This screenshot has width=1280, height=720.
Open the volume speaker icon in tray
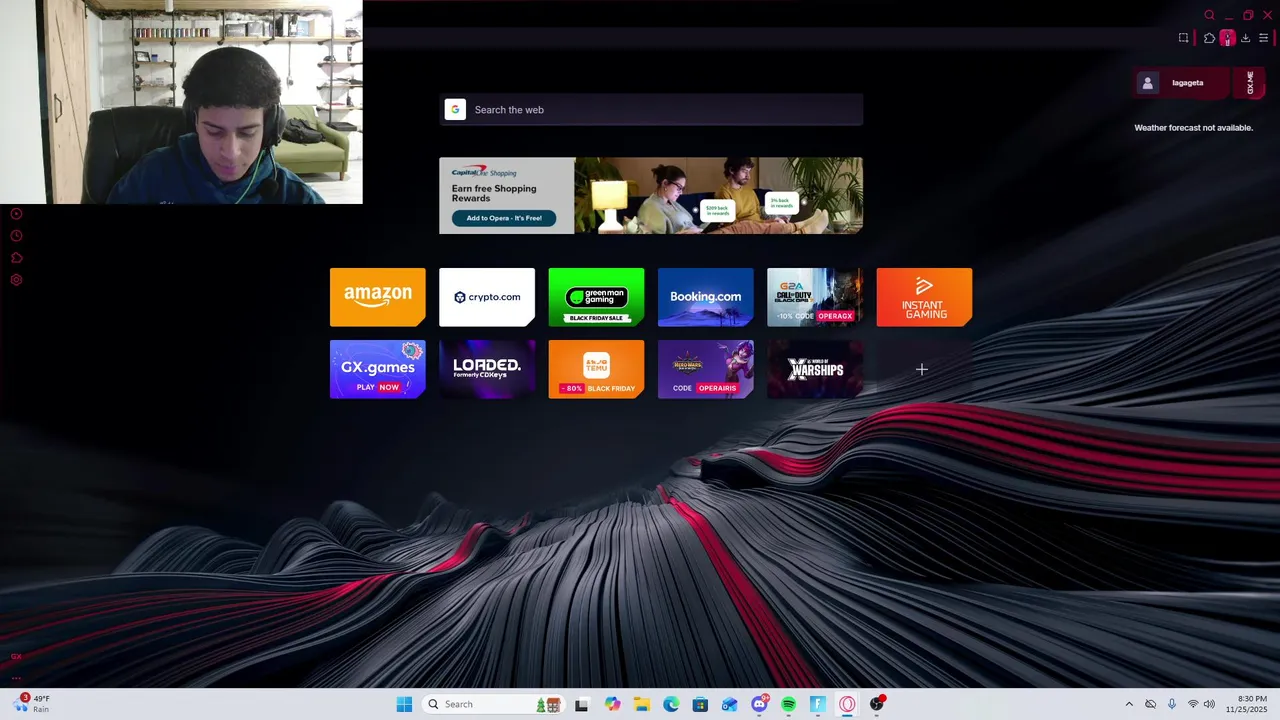click(x=1210, y=704)
